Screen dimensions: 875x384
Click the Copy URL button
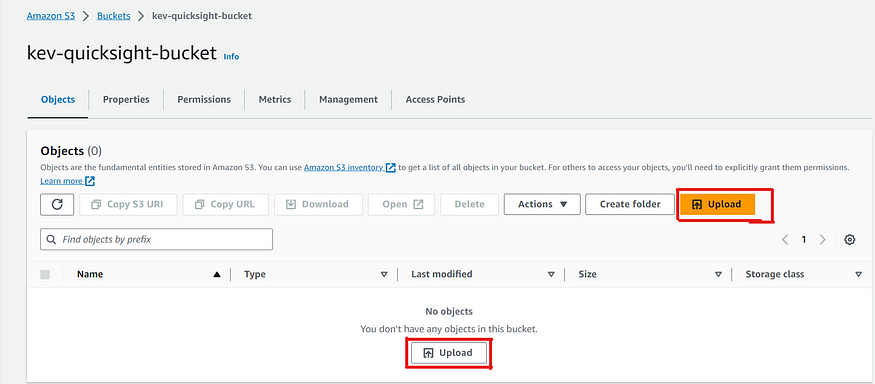click(x=225, y=204)
